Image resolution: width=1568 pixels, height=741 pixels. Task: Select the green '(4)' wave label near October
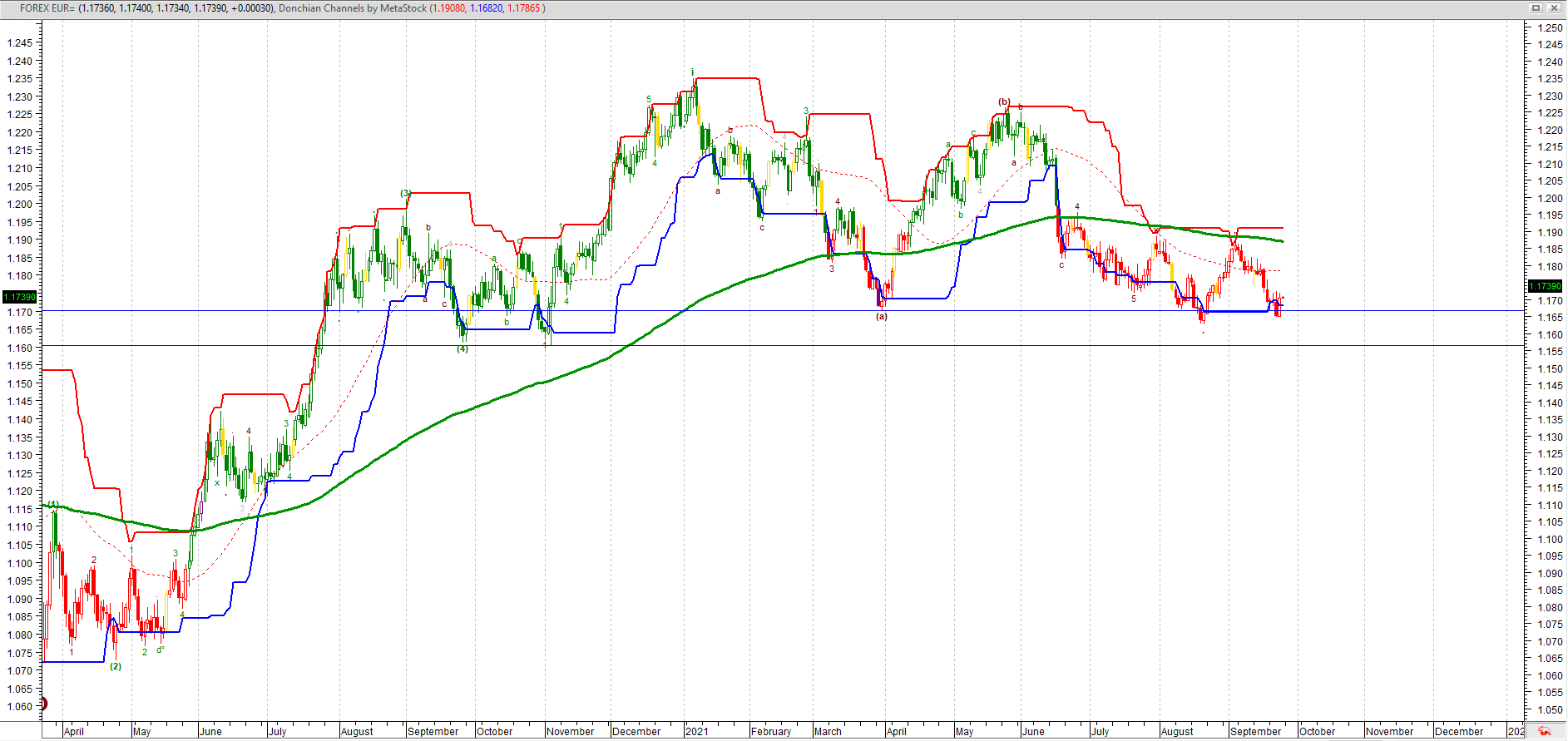point(462,349)
